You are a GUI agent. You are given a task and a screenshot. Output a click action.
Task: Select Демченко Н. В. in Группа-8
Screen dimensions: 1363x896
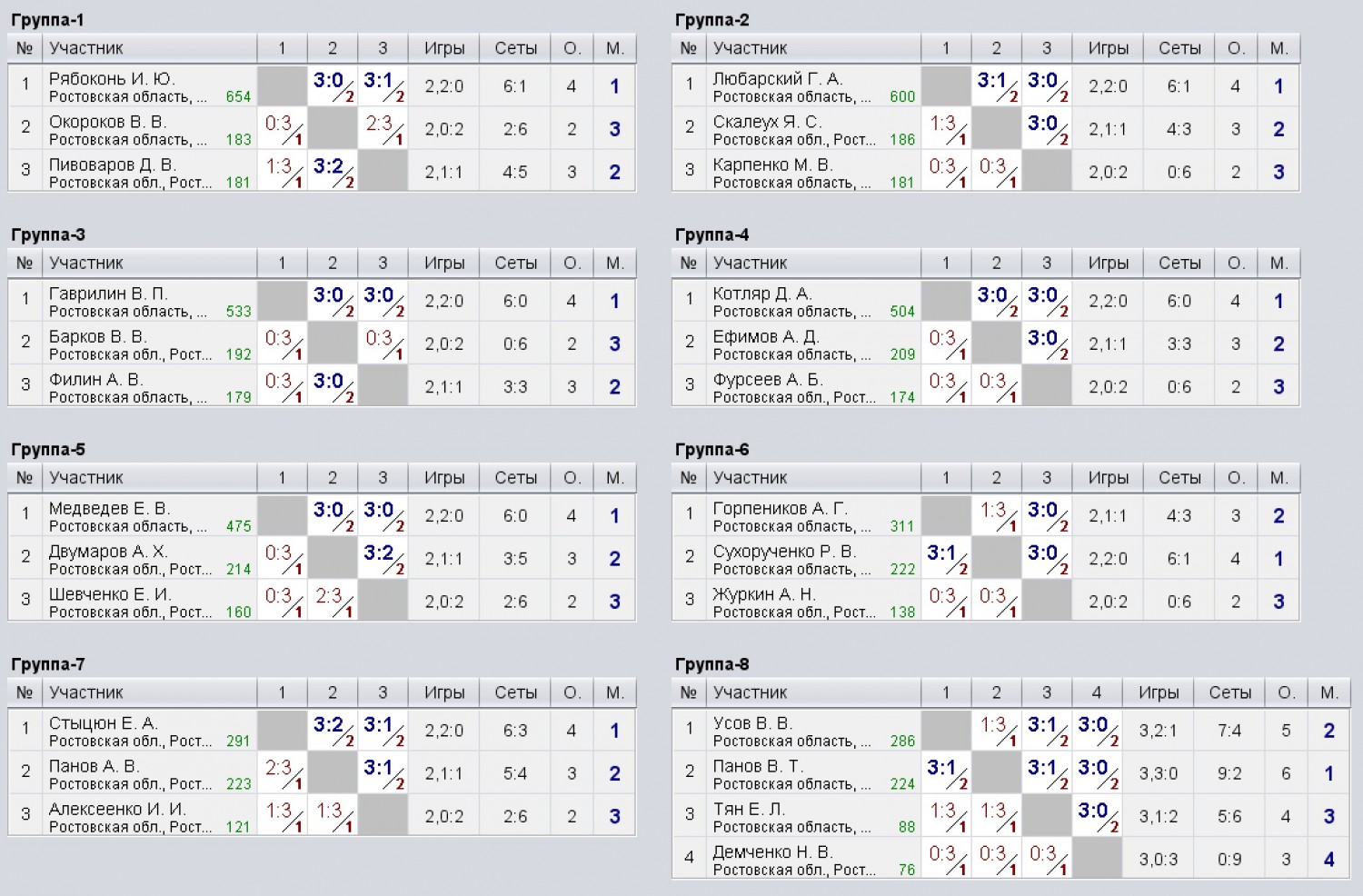(772, 852)
